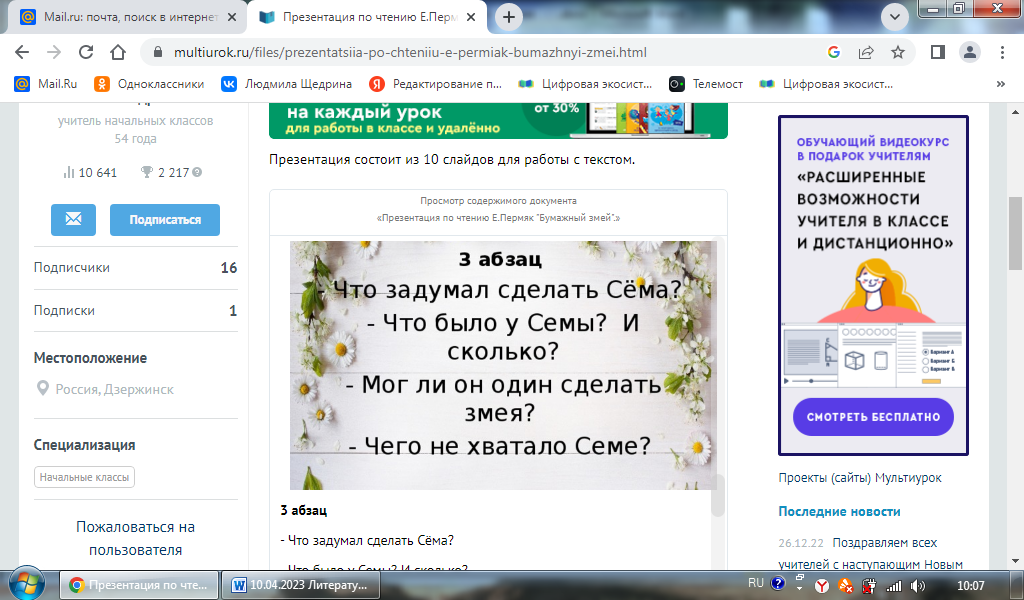Open the browser side panel
Screen dimensions: 1024x600
[x=938, y=52]
